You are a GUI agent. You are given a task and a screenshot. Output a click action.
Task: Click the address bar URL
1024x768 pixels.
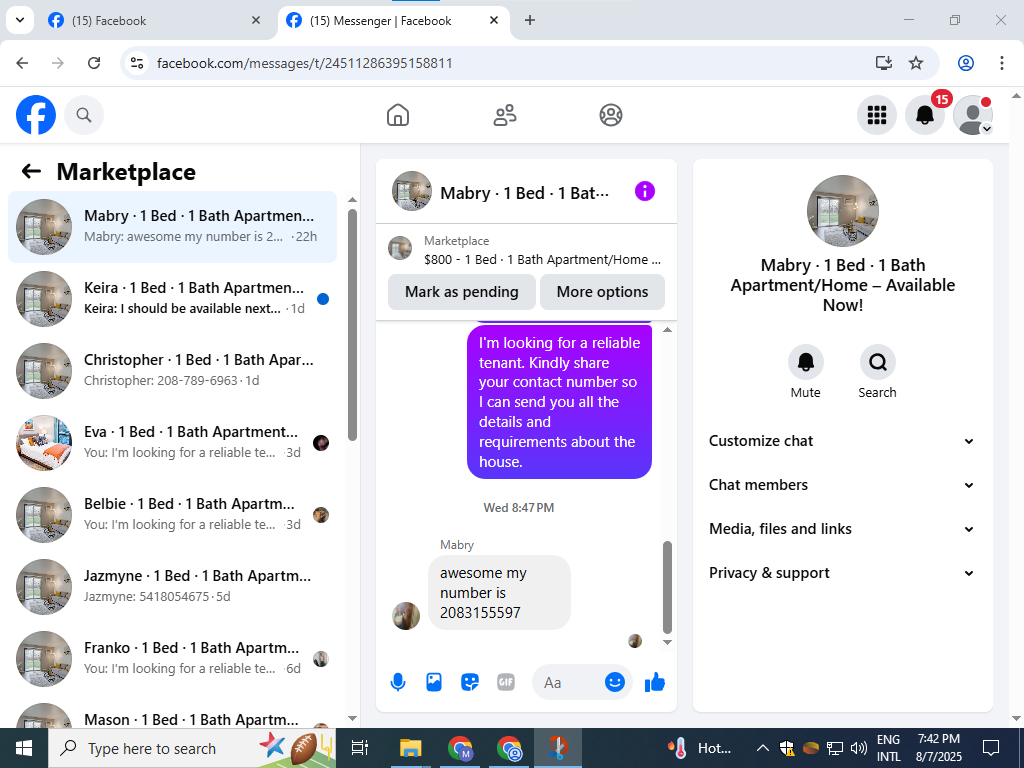click(x=304, y=63)
